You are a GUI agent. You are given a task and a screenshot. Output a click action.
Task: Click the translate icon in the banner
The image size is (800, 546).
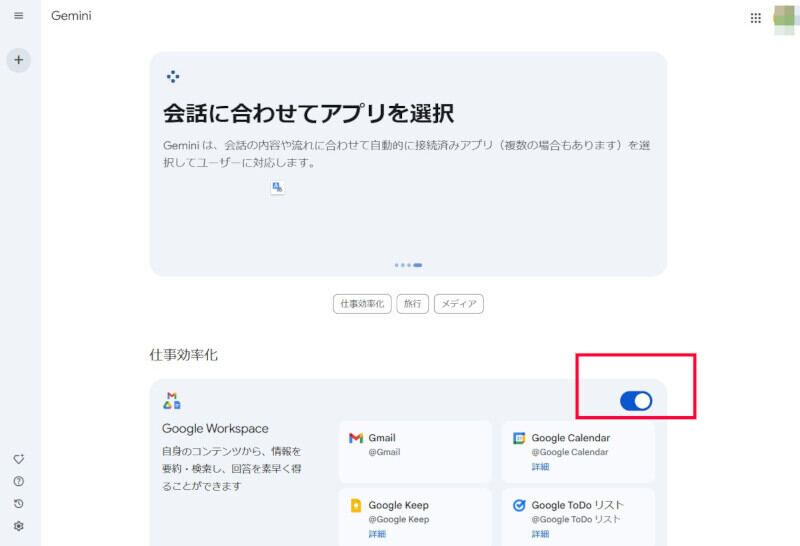tap(277, 187)
